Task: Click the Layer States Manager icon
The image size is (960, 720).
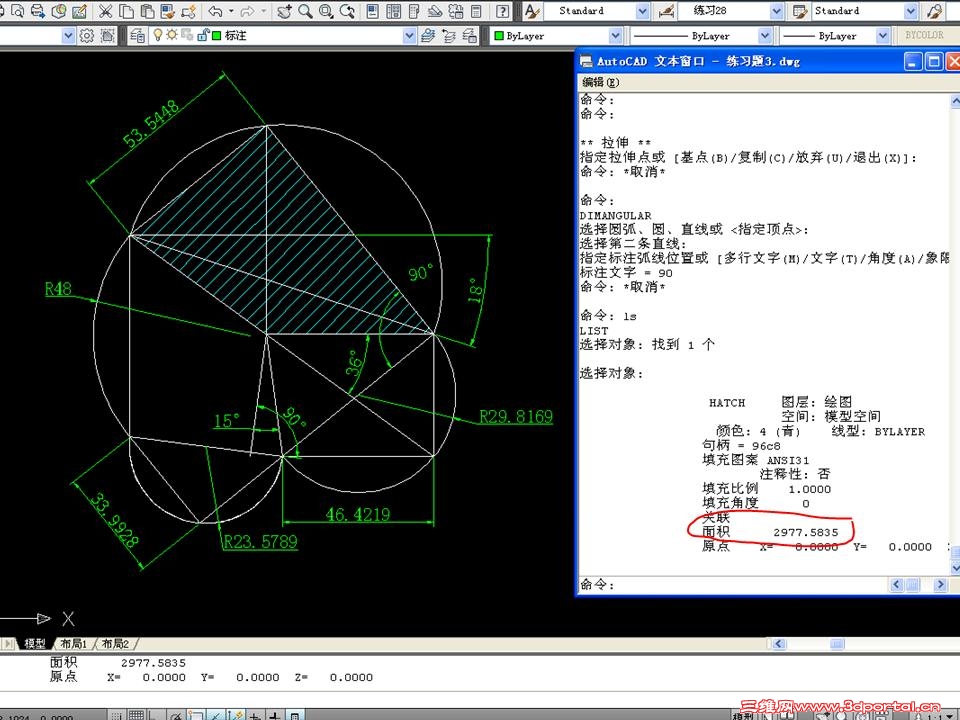Action: (x=470, y=36)
